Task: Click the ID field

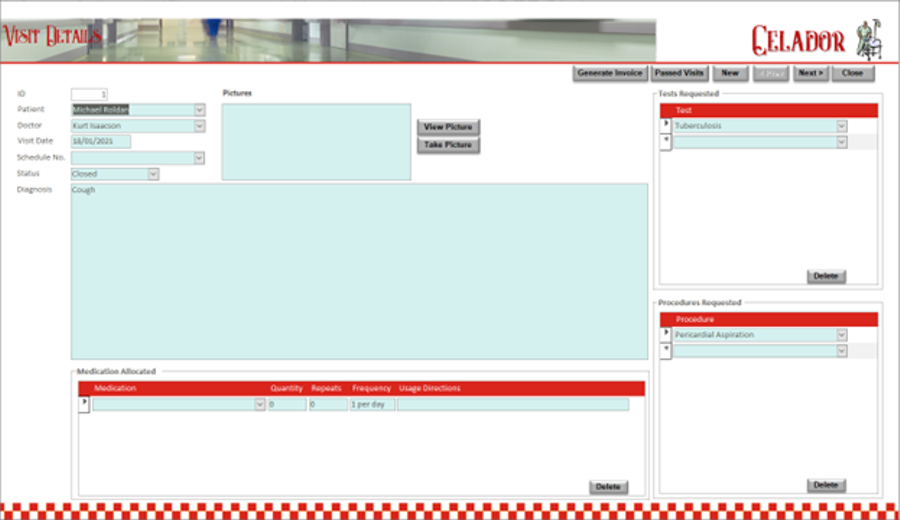Action: (89, 94)
